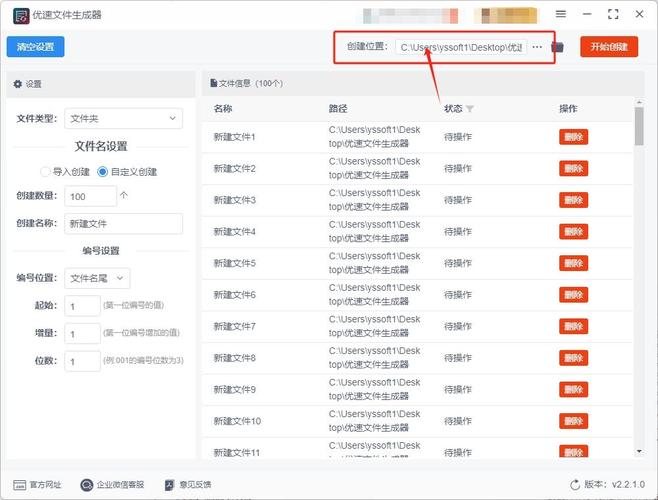Open the 文件类型 dropdown
658x500 pixels.
tap(123, 118)
